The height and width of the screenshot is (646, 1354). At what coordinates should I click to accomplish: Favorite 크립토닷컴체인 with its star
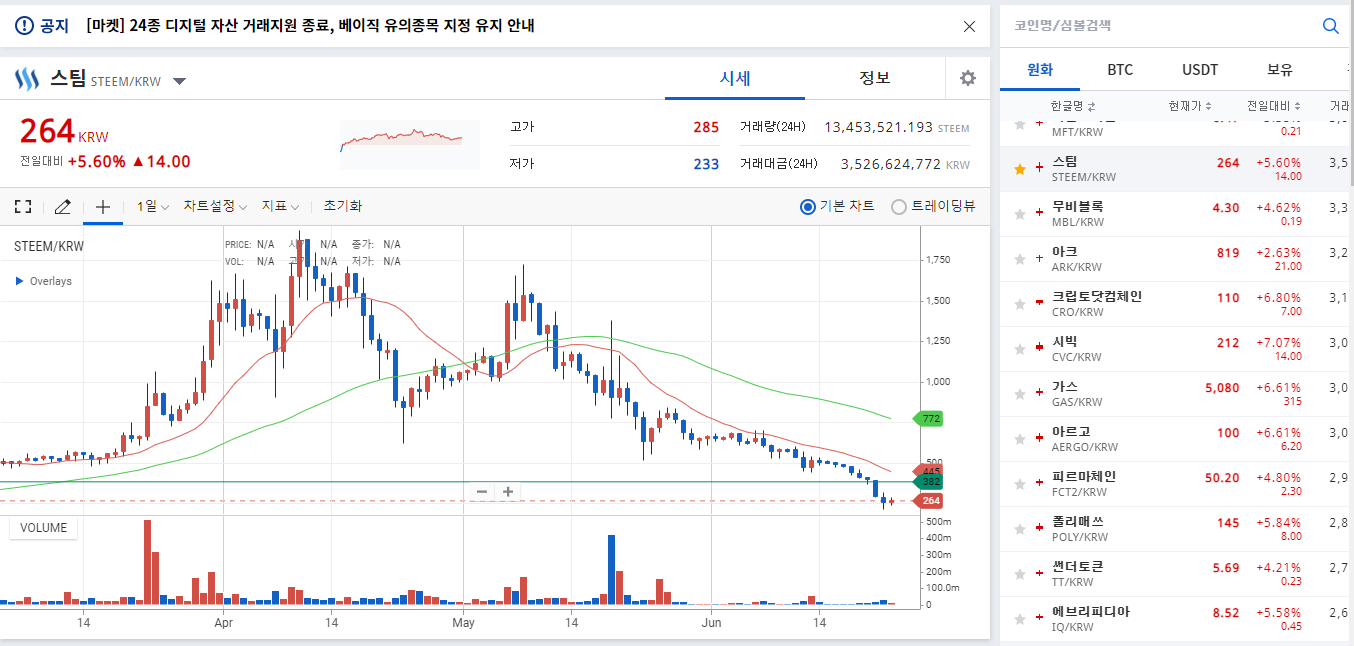tap(1020, 304)
